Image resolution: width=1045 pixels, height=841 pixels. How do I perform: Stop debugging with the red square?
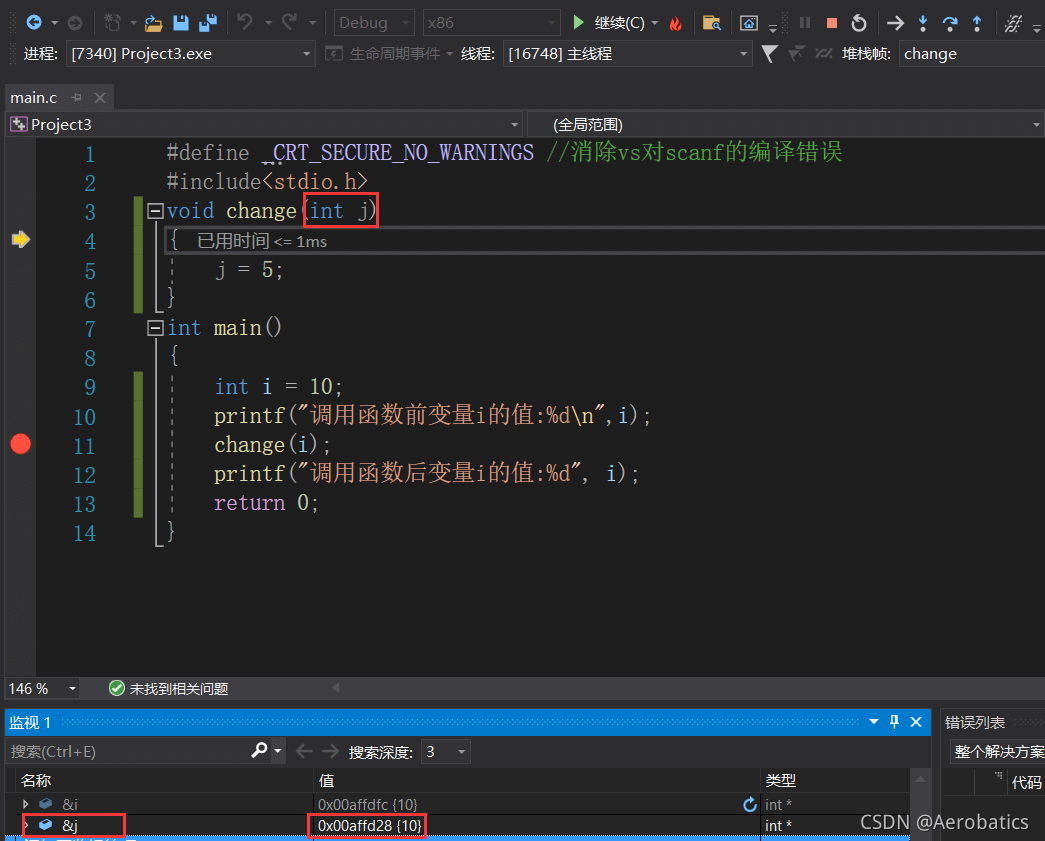point(832,22)
